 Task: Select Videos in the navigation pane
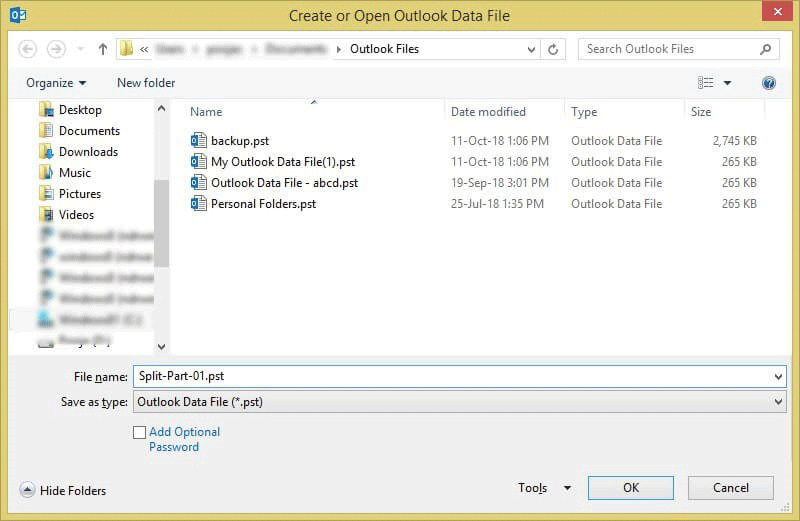[76, 214]
